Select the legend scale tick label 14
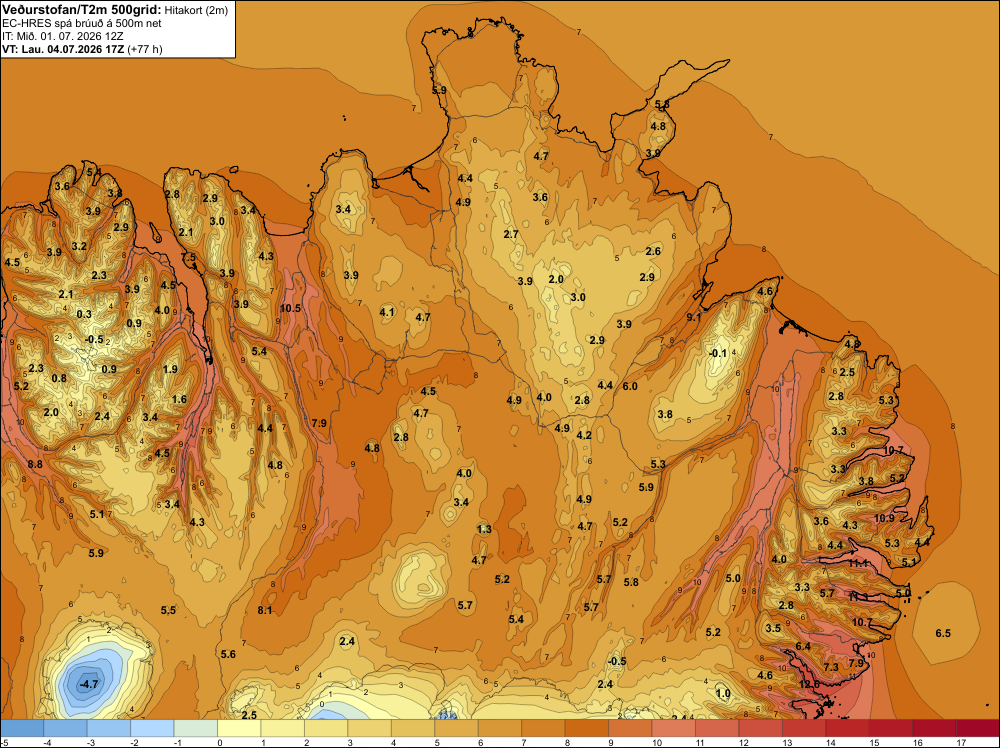 830,743
